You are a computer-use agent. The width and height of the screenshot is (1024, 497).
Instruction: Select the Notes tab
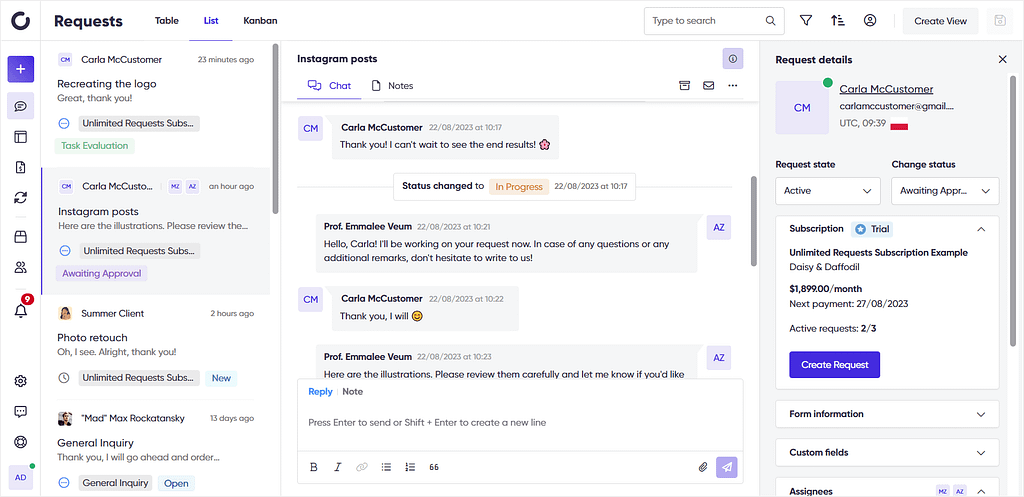tap(392, 86)
